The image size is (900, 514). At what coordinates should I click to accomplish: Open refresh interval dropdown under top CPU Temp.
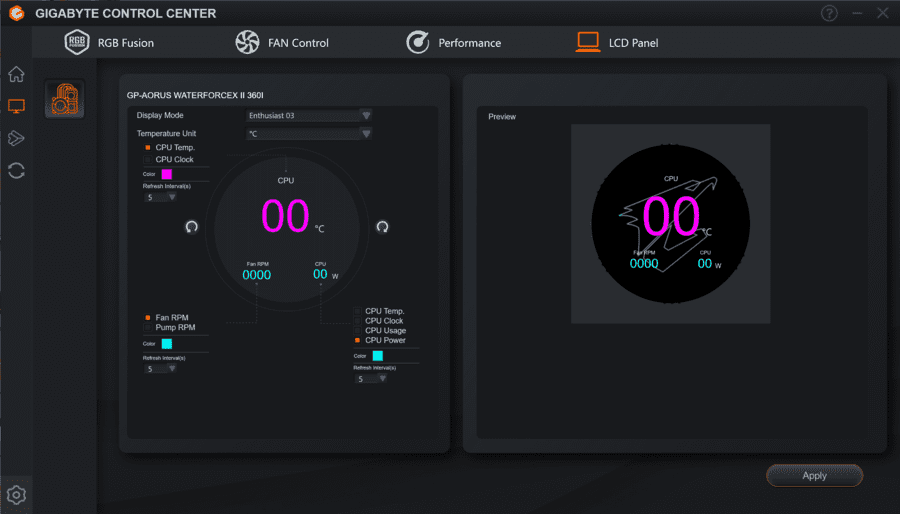[160, 197]
